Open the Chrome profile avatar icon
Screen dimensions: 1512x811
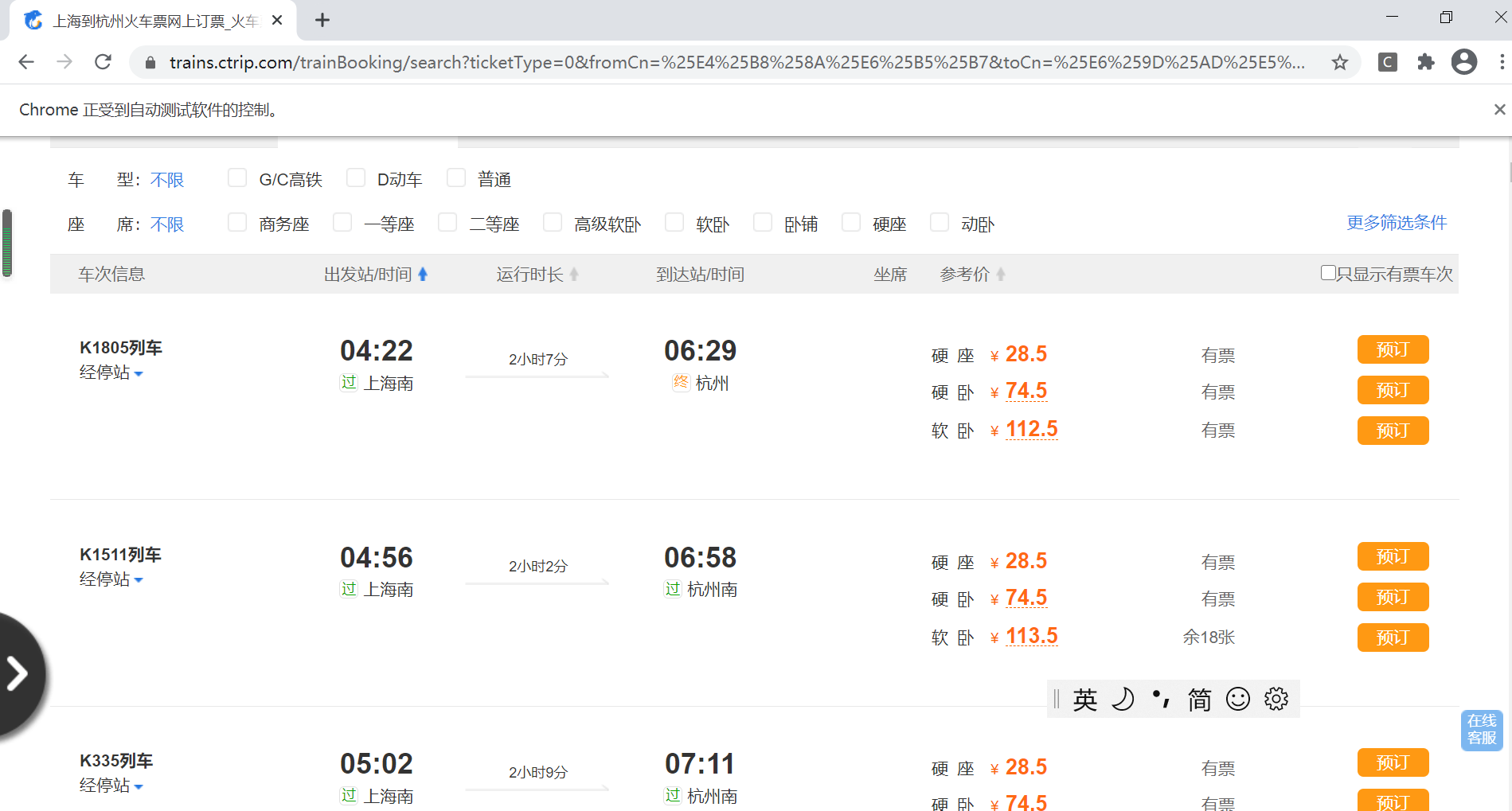[1463, 62]
